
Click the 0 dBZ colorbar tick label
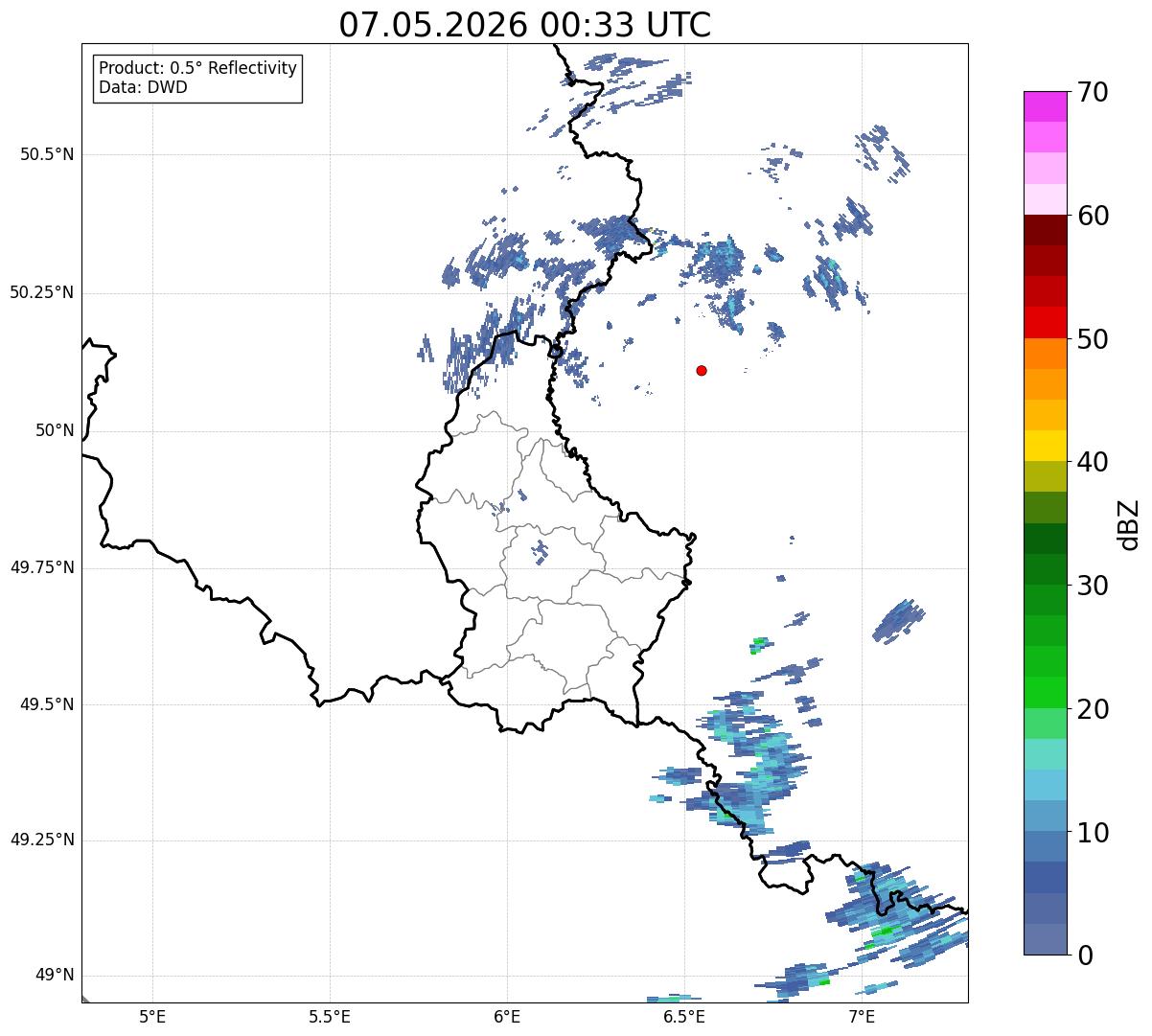pos(1085,955)
